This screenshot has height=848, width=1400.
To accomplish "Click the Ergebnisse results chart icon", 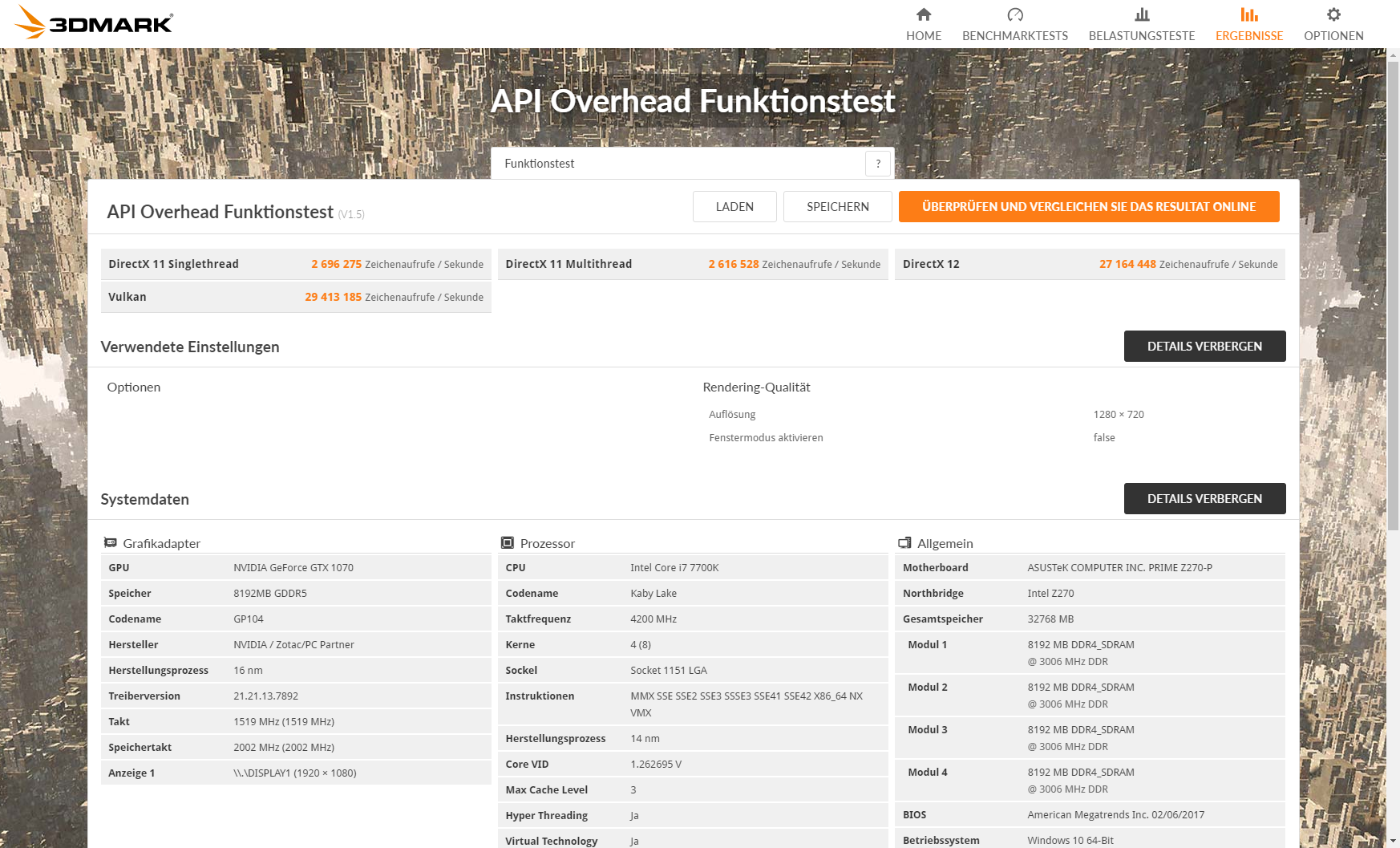I will [x=1249, y=14].
